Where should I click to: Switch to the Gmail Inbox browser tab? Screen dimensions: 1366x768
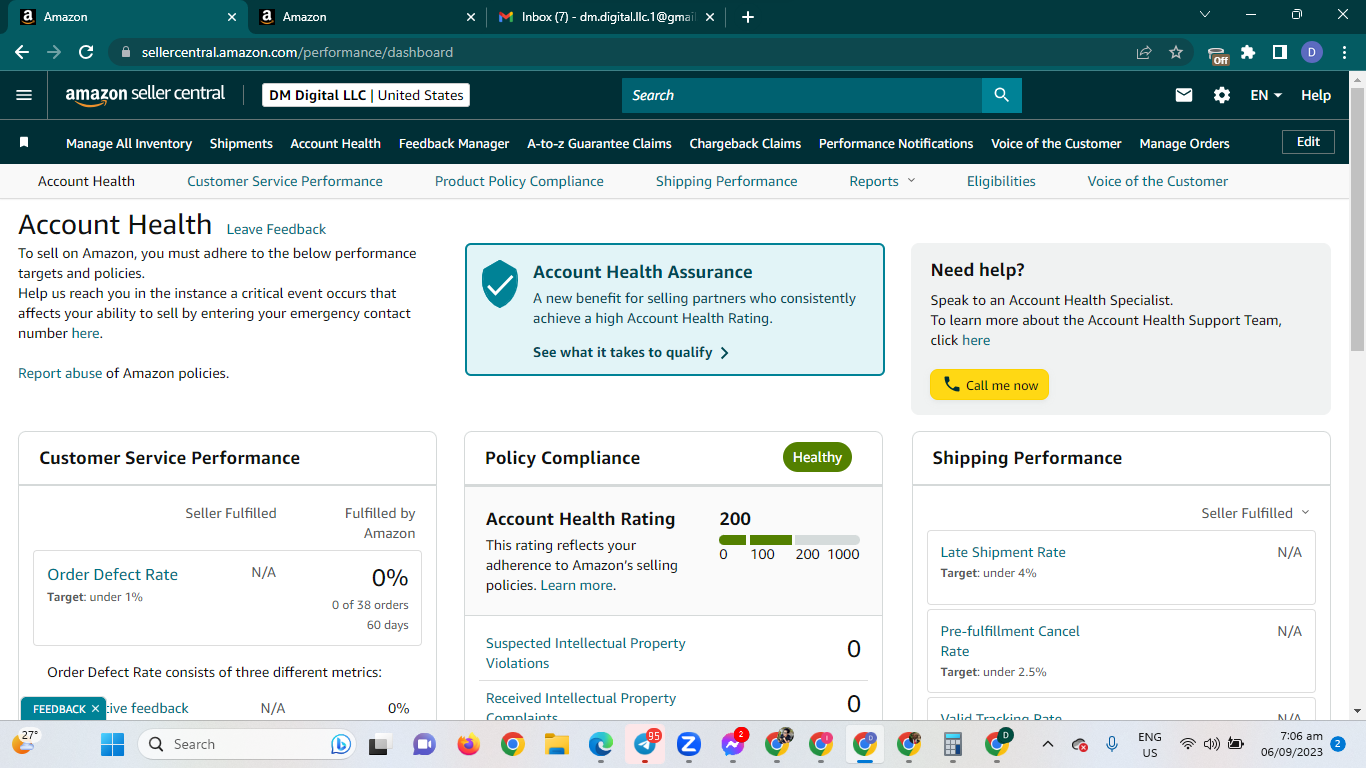[605, 17]
